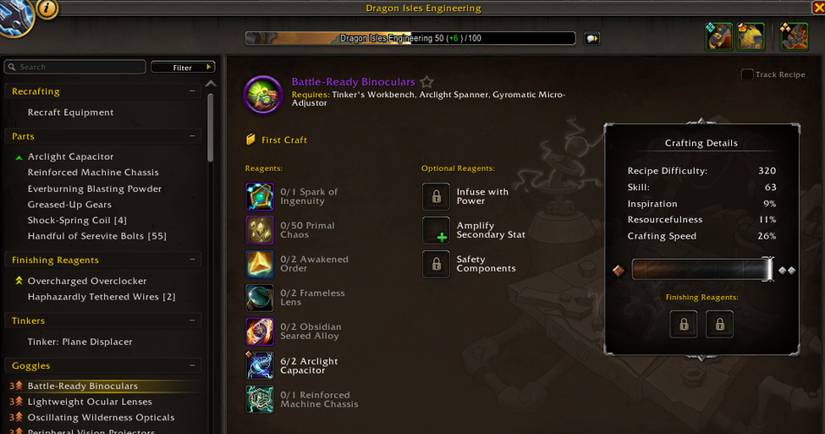Viewport: 825px width, 434px height.
Task: Open the Frameless Lens reagent slot
Action: pos(259,297)
